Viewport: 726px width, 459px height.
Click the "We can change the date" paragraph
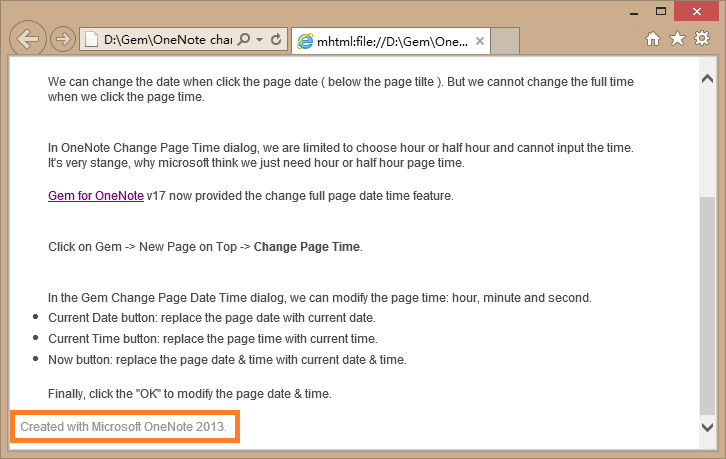point(341,89)
